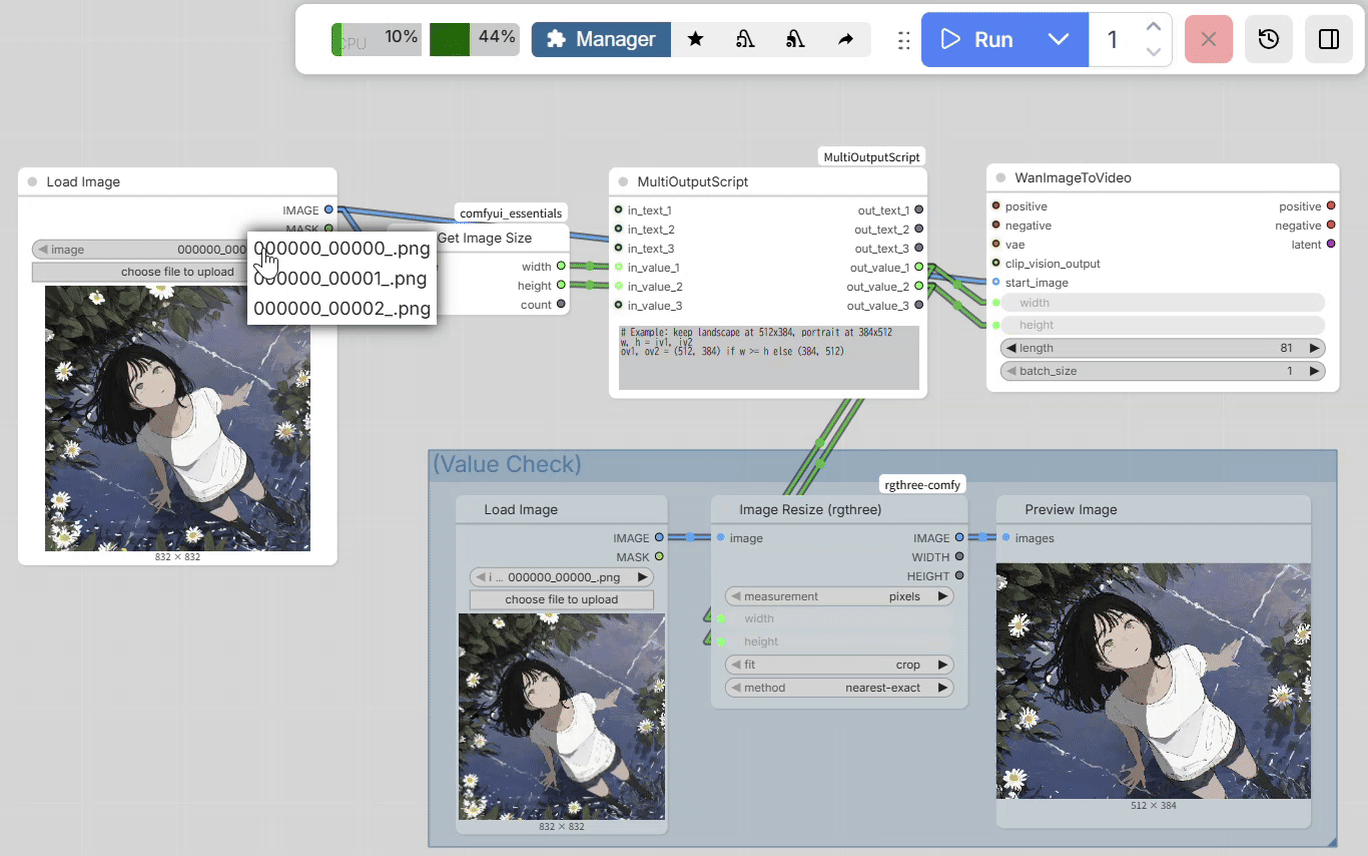Collapse the top-left Load Image node via its title dot
The image size is (1368, 856).
[32, 182]
